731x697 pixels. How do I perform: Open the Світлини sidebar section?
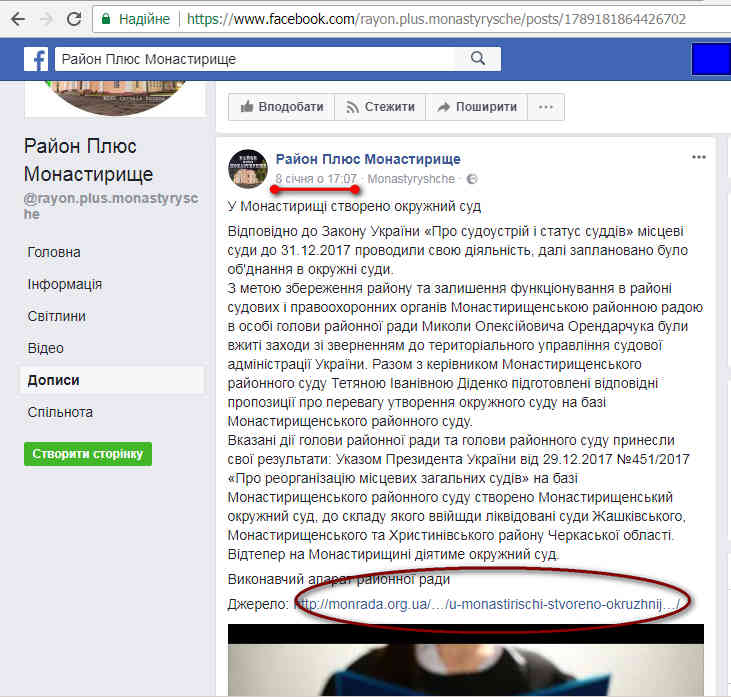click(x=57, y=316)
